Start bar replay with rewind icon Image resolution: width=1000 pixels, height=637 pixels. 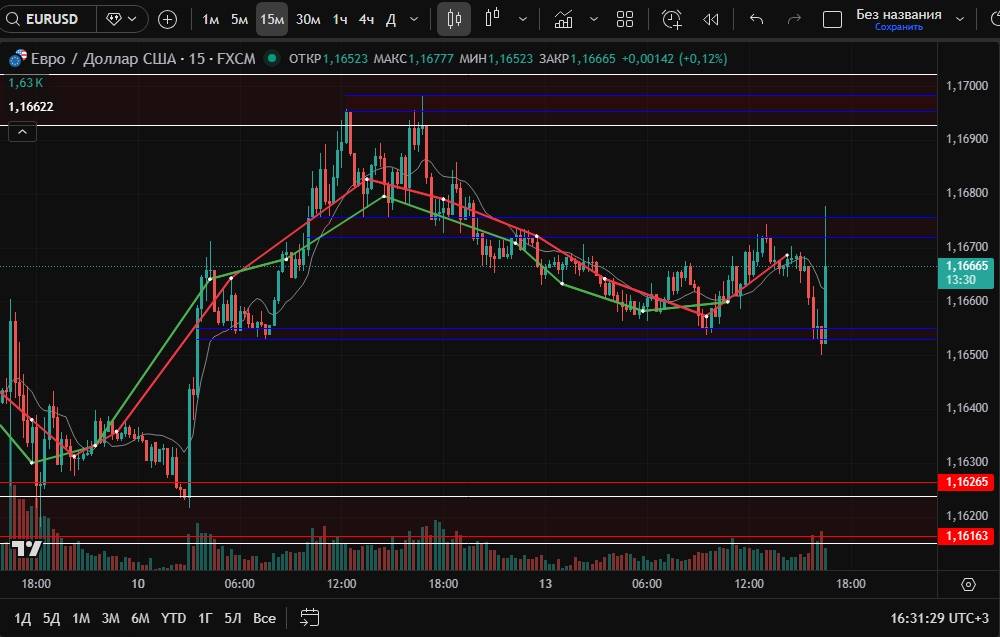tap(711, 19)
